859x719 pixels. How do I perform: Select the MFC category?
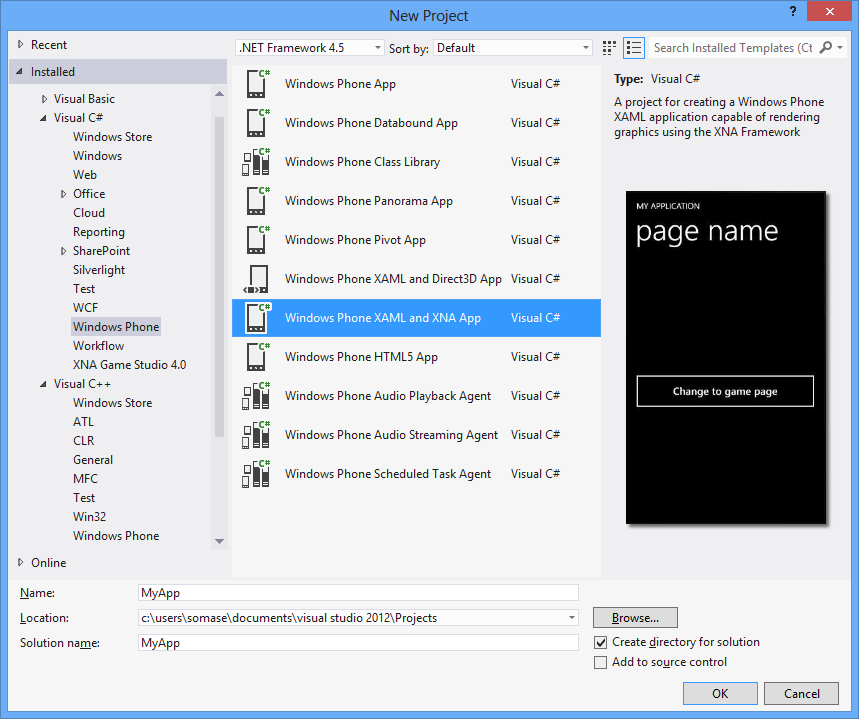pos(85,479)
